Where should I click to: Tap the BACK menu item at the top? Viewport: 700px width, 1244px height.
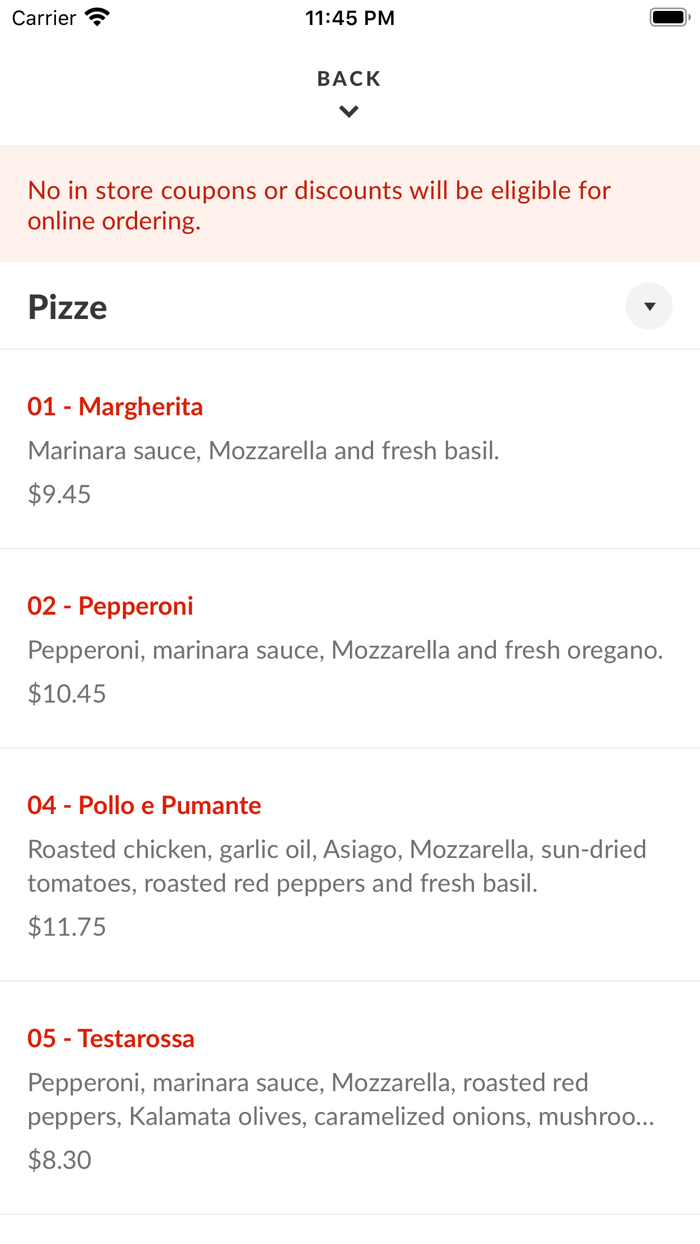[x=348, y=78]
